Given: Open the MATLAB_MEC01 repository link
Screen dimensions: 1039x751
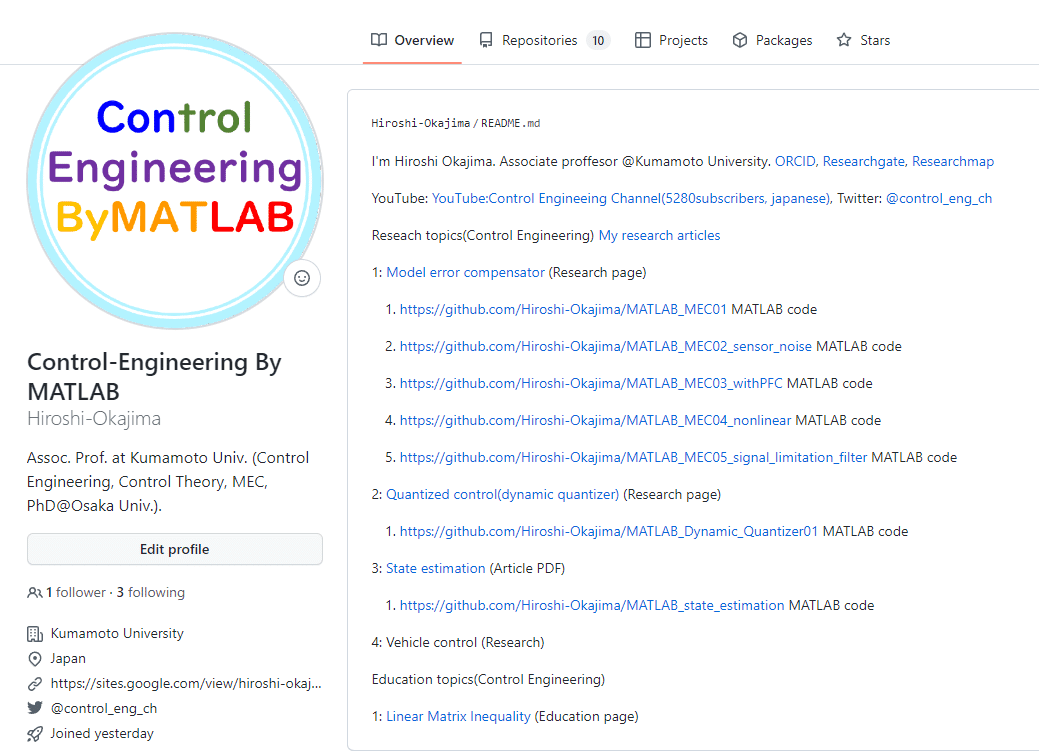Looking at the screenshot, I should [563, 310].
